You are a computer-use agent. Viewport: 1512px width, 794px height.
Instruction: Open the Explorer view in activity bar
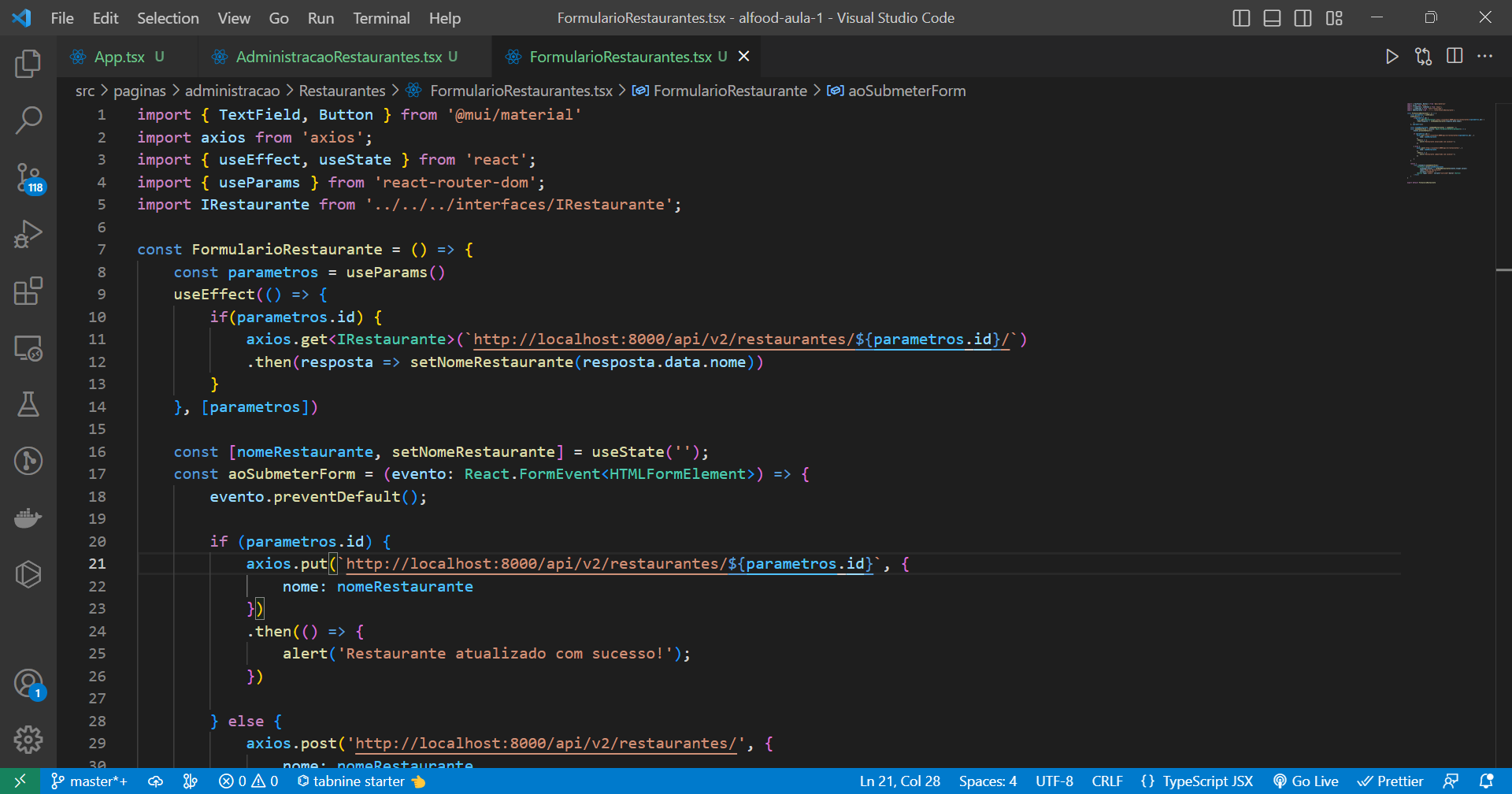pyautogui.click(x=28, y=64)
